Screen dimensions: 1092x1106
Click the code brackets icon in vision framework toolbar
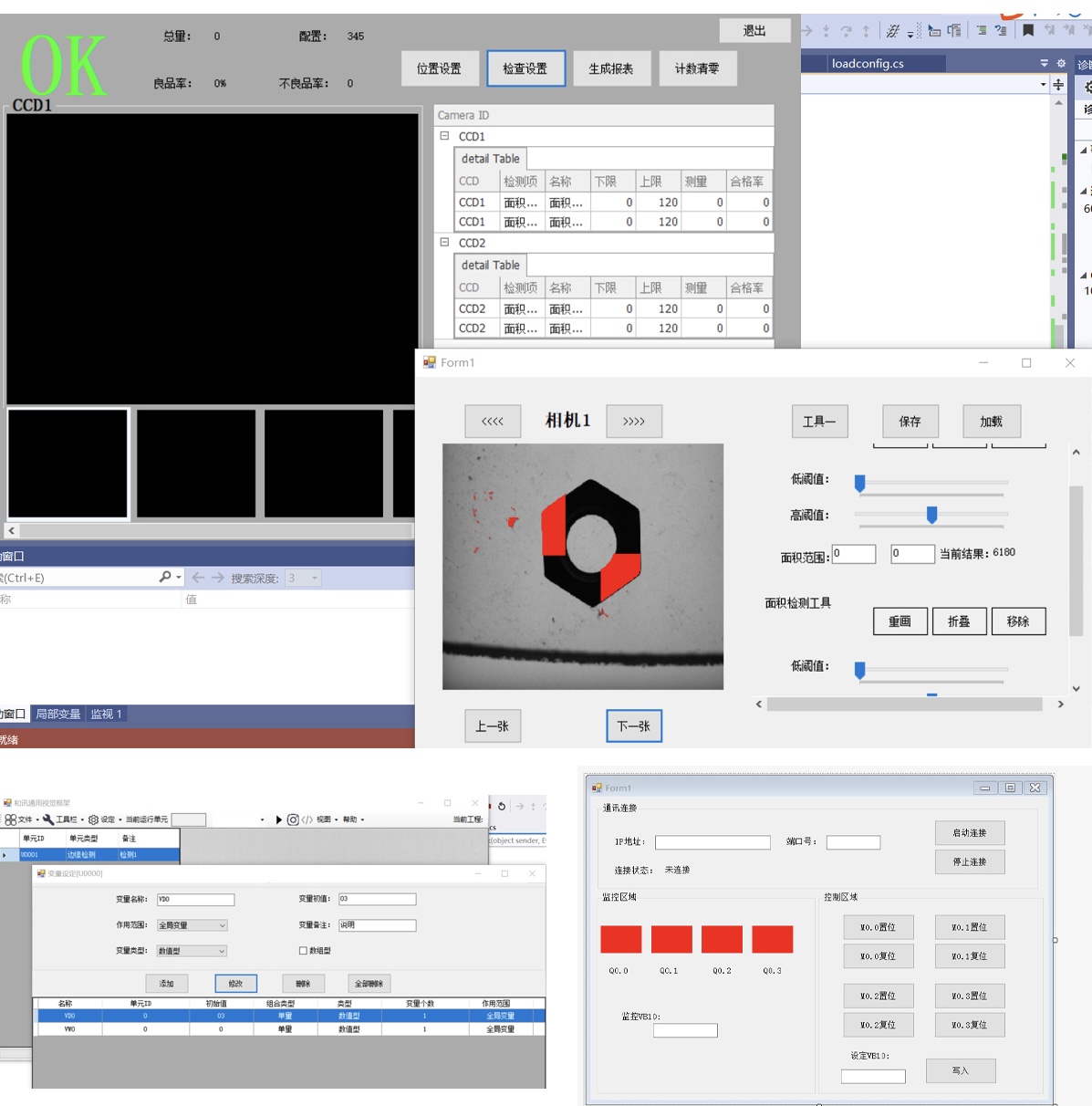click(x=307, y=819)
